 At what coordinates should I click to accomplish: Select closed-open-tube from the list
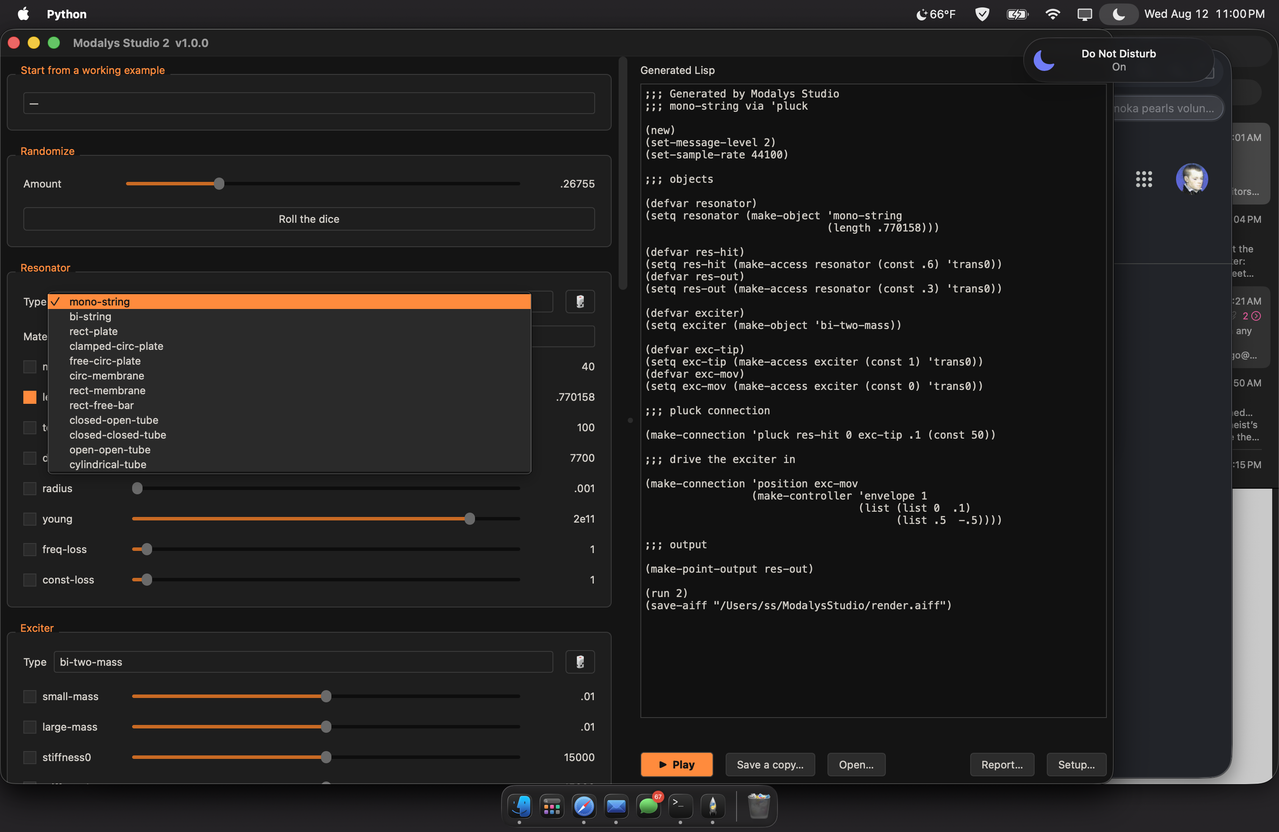pyautogui.click(x=290, y=420)
